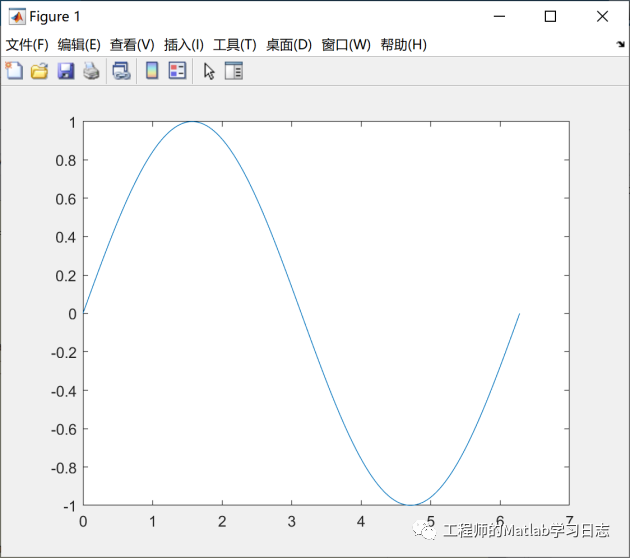The image size is (630, 558).
Task: Save figure with the floppy disk icon
Action: click(x=65, y=71)
